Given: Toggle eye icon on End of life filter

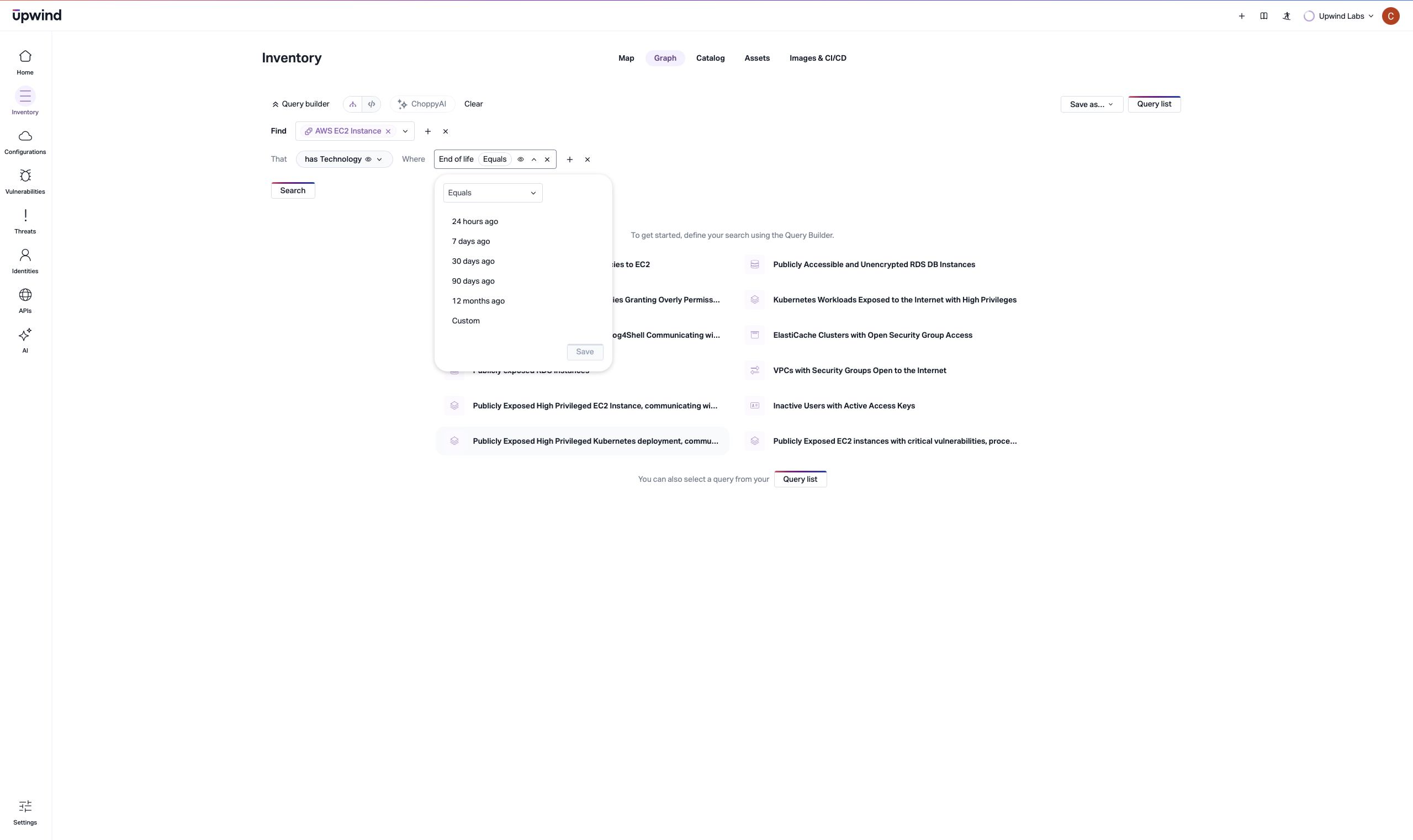Looking at the screenshot, I should click(521, 160).
